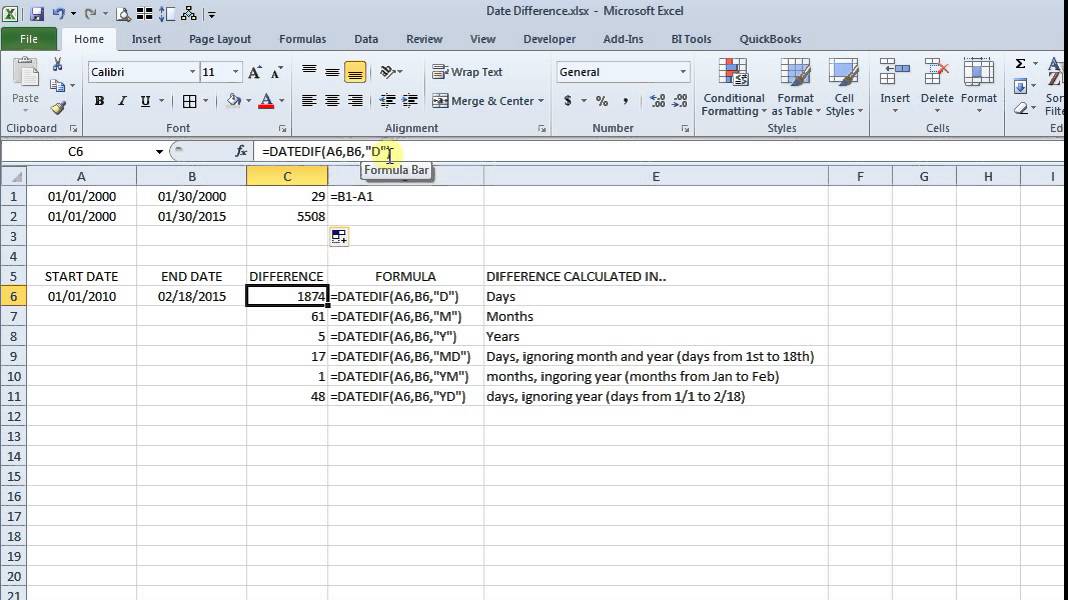The image size is (1068, 600).
Task: Click the Fill down arrow icon
Action: coord(1020,86)
